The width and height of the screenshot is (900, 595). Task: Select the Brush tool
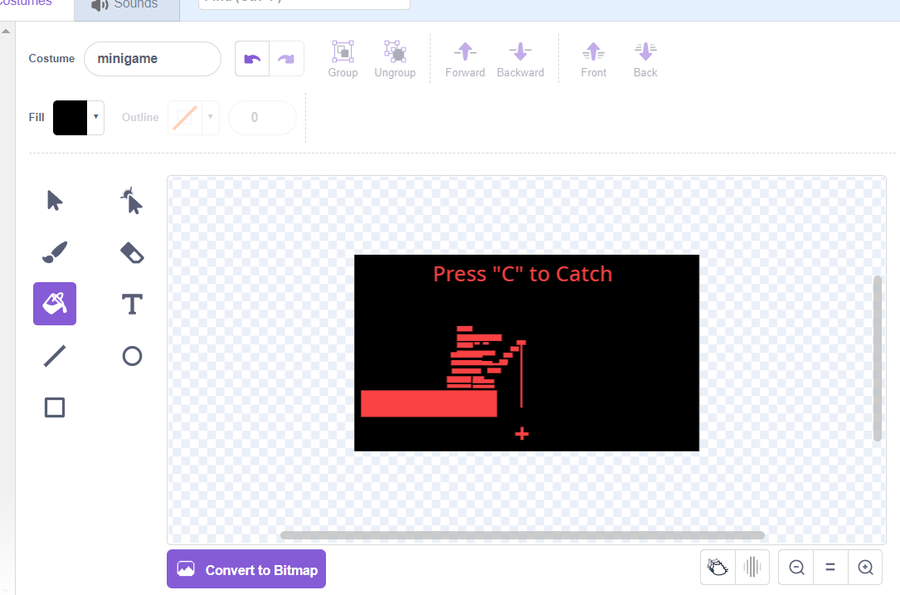tap(55, 252)
